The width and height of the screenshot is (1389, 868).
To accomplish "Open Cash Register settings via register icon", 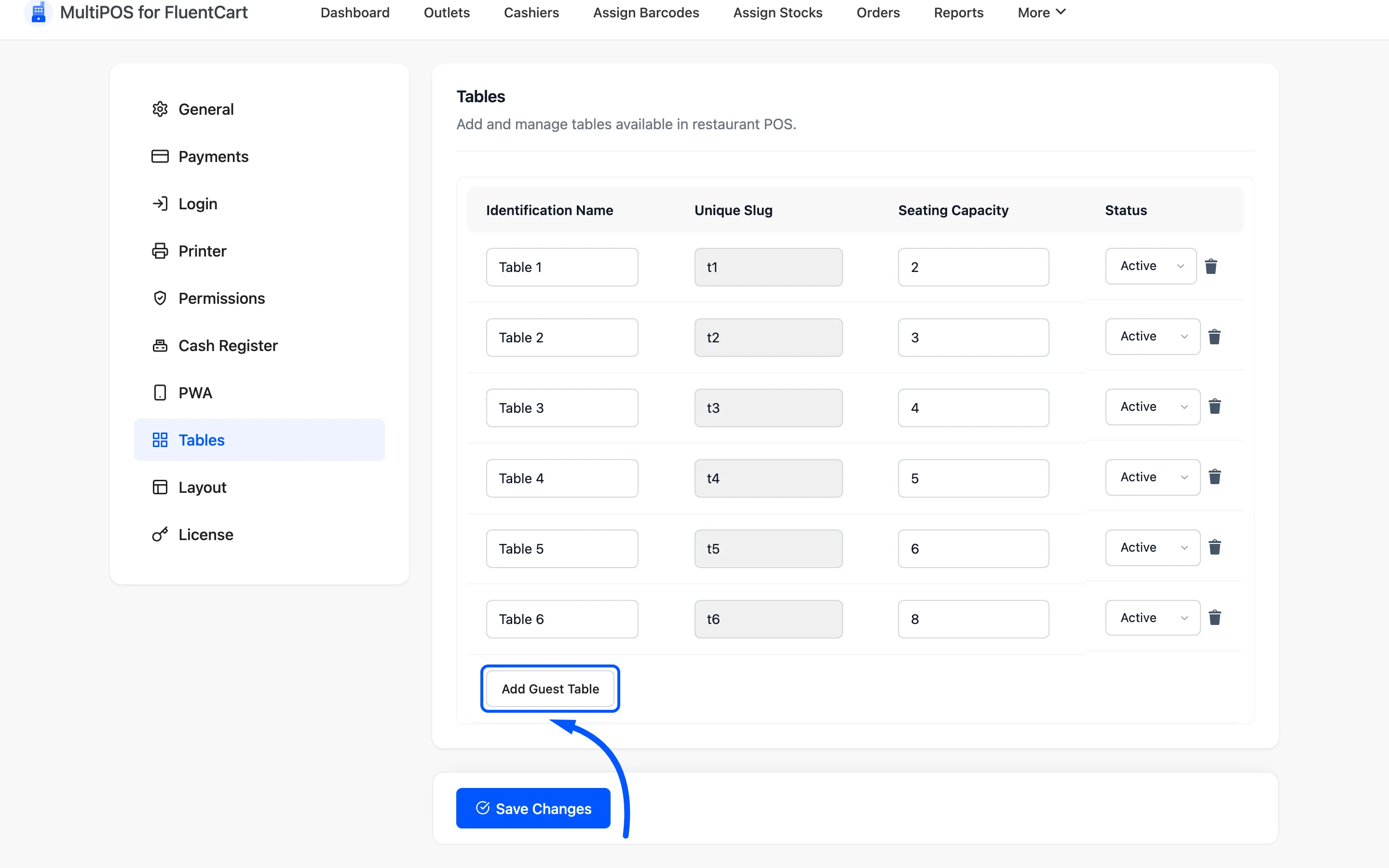I will click(160, 346).
